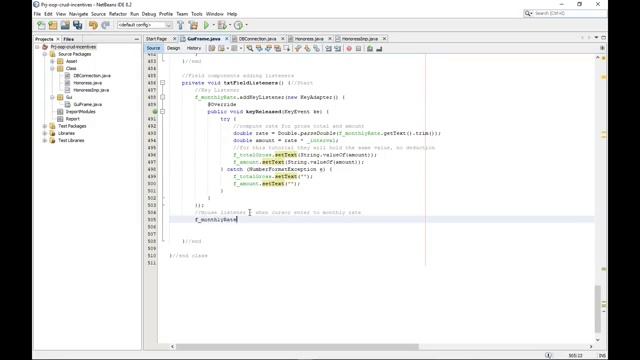Open the Window menu
The height and width of the screenshot is (360, 640).
[x=215, y=14]
